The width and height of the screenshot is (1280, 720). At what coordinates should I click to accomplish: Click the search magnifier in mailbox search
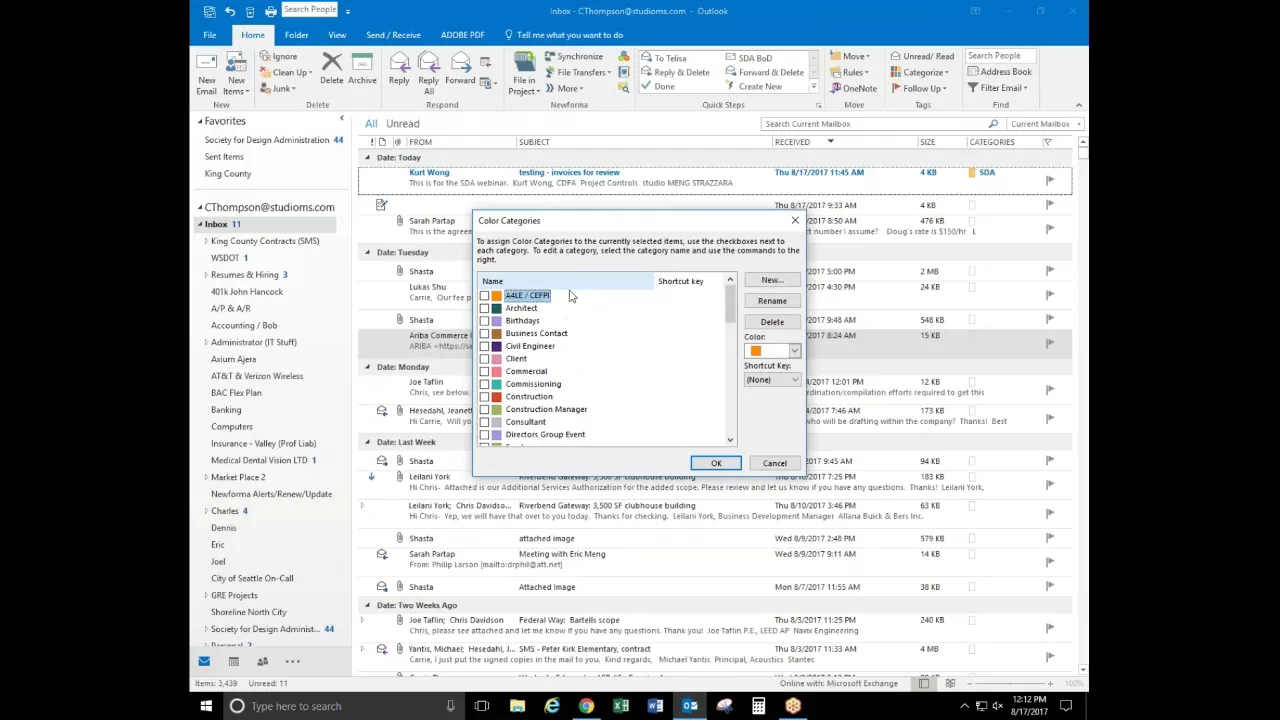[x=993, y=124]
